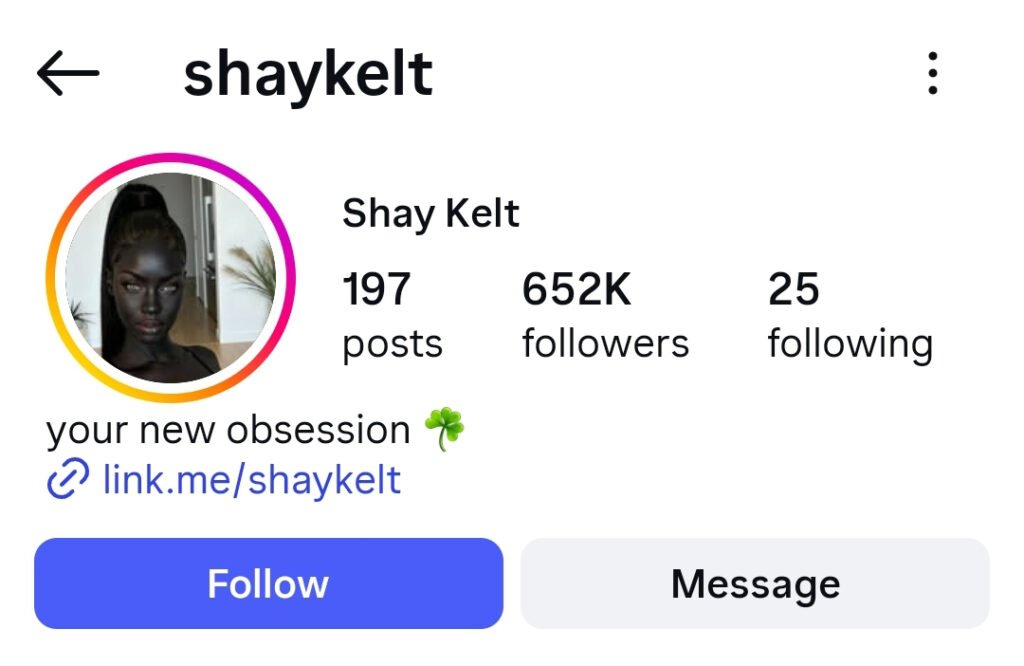Tap the bio text 'your new obsession'
This screenshot has height=666, width=1024.
(228, 430)
